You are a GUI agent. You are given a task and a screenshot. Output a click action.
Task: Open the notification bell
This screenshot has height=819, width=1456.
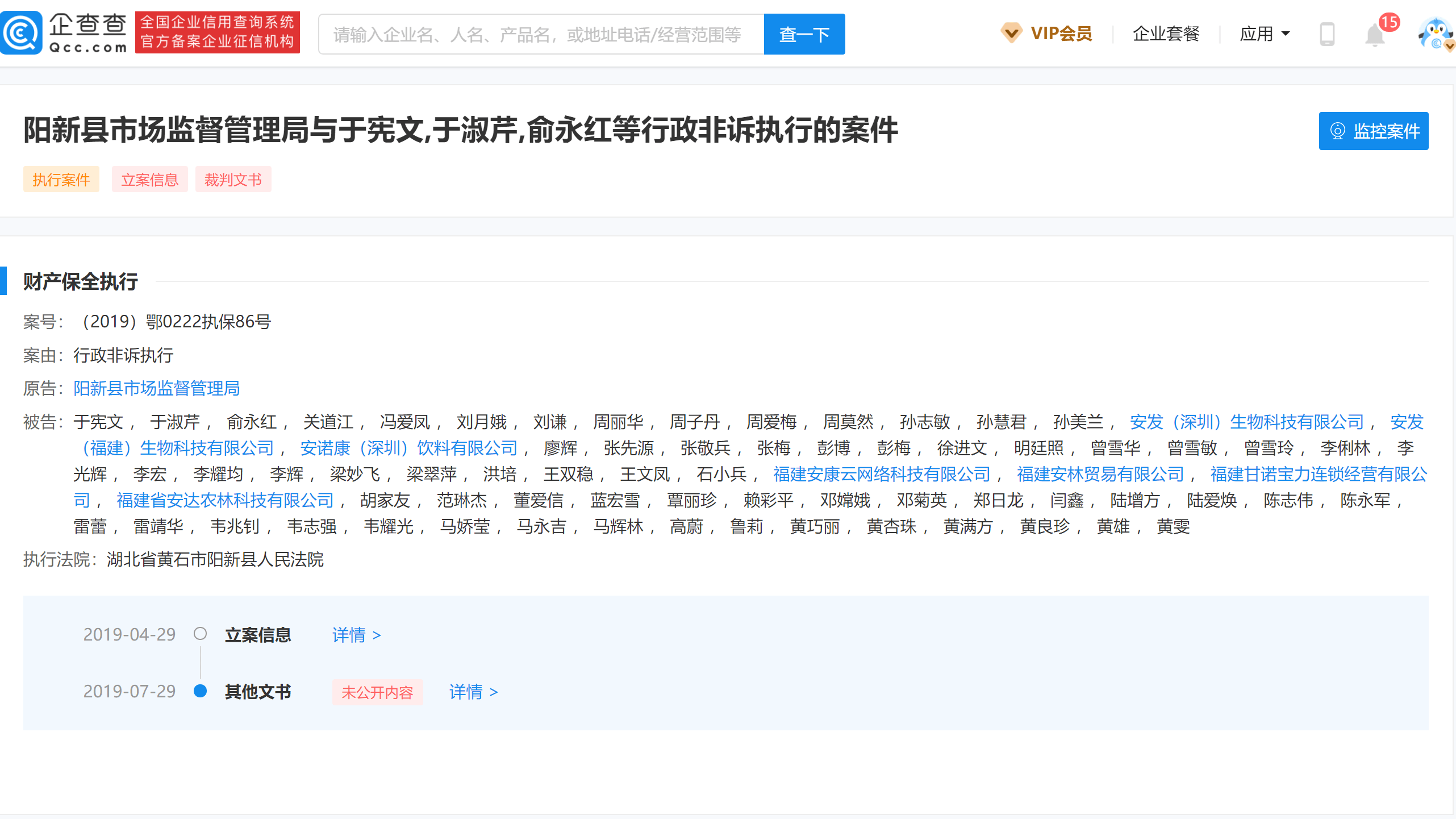[1375, 35]
